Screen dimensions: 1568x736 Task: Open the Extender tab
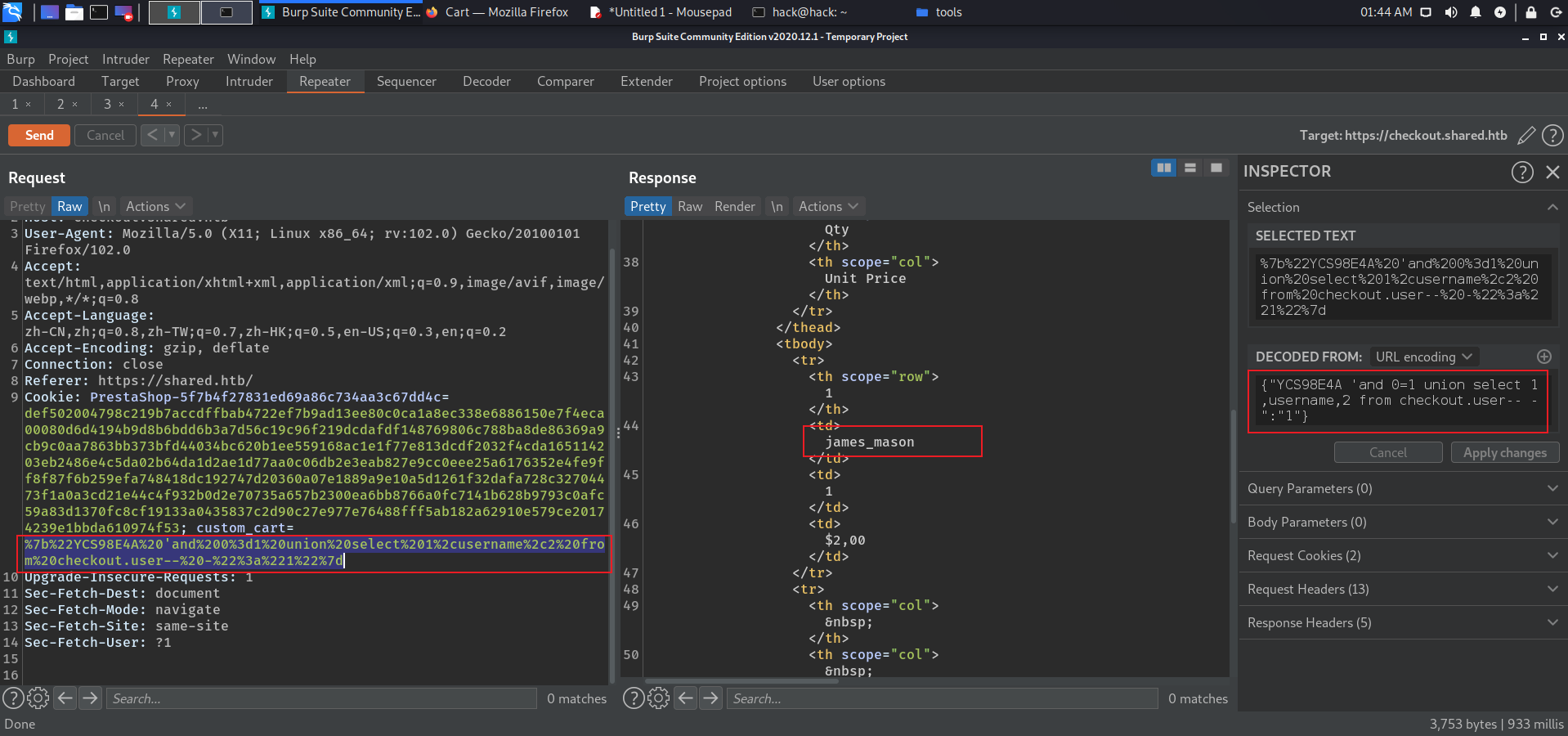(647, 82)
